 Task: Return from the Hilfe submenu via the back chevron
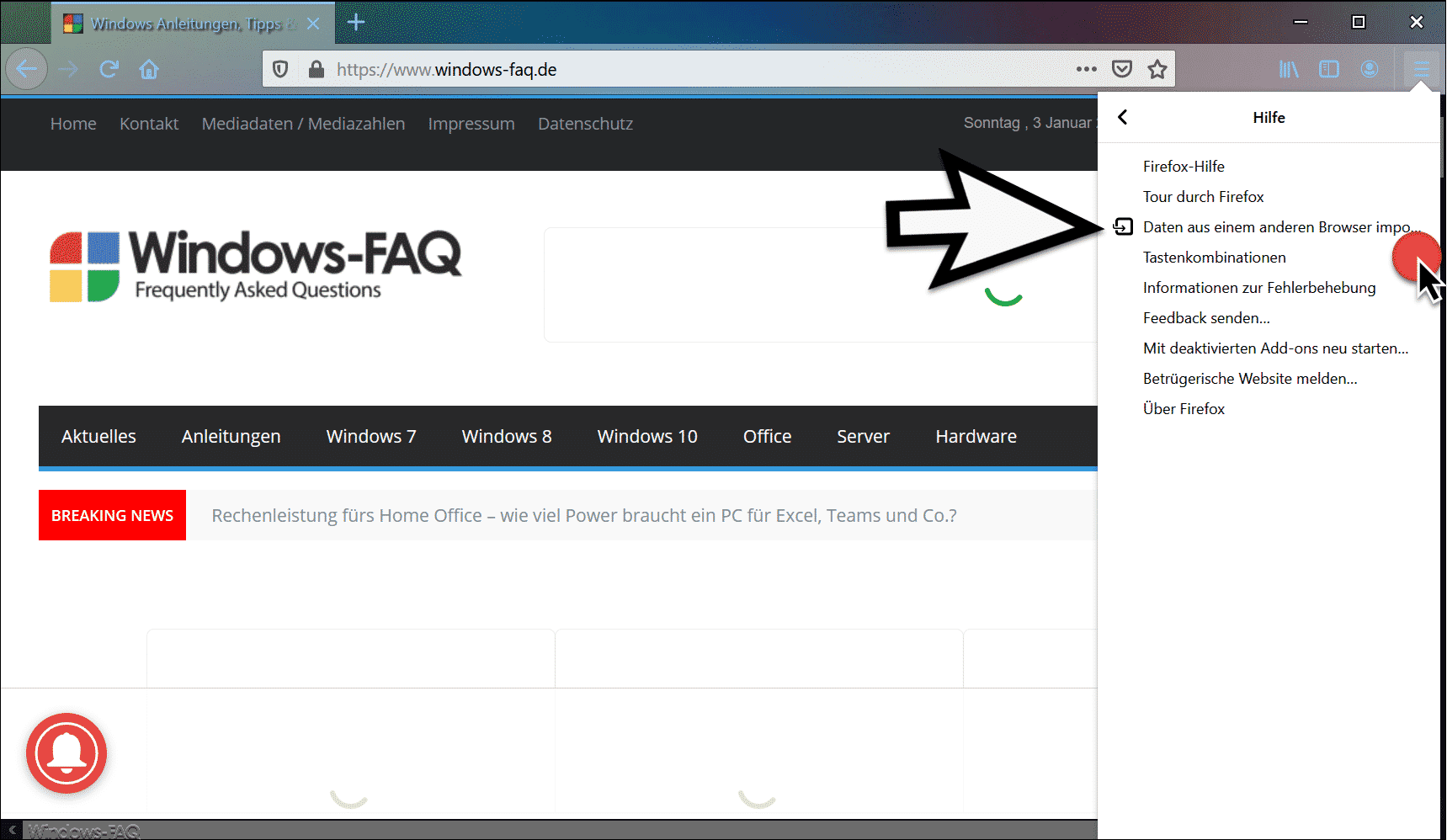(x=1123, y=117)
